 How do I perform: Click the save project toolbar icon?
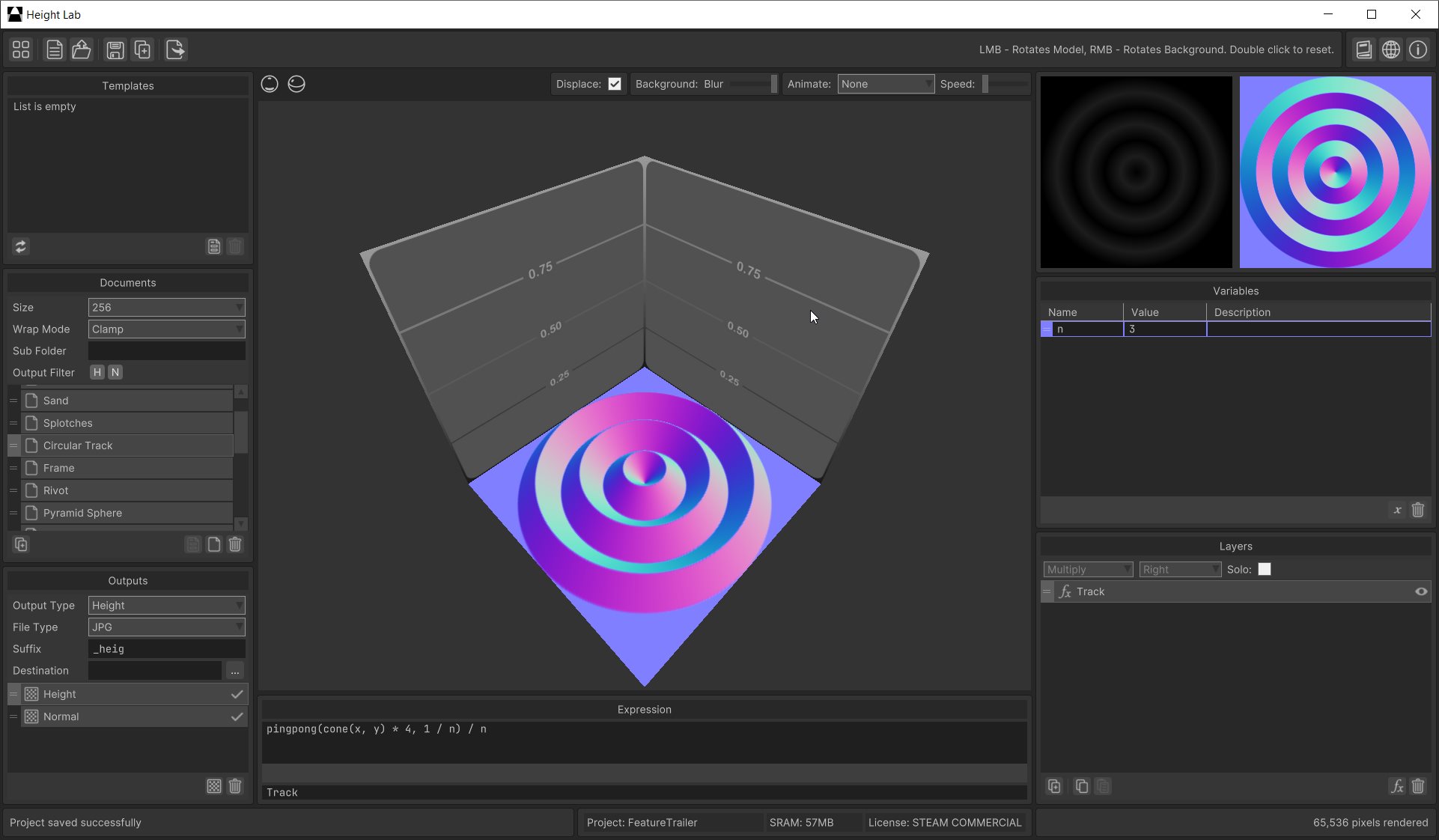click(x=115, y=50)
